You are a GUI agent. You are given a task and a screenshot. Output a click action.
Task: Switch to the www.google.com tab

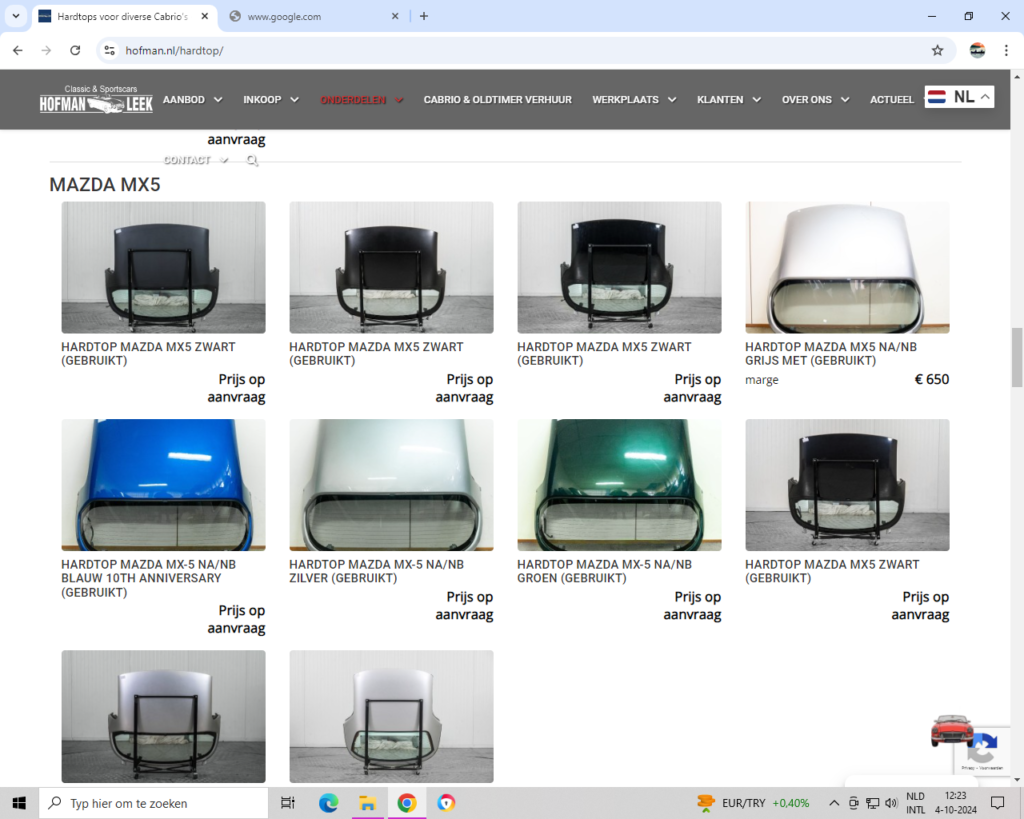coord(313,16)
